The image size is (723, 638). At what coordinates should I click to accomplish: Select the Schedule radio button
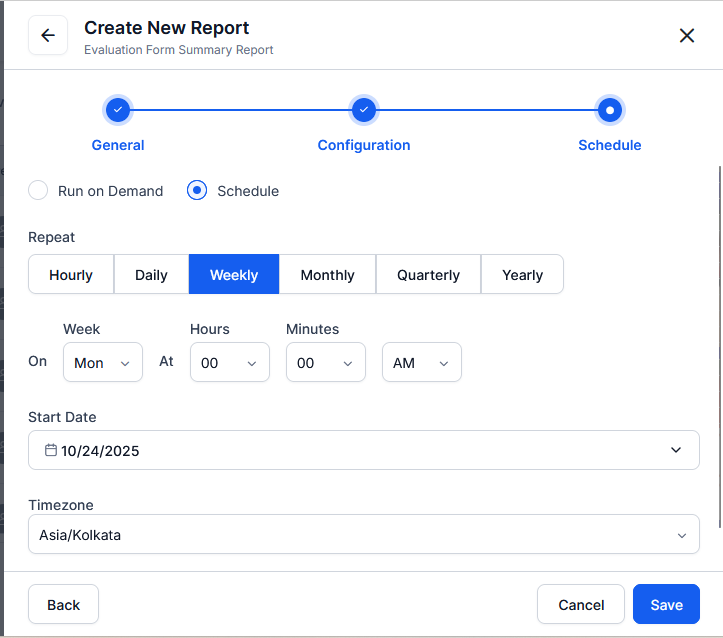tap(197, 191)
